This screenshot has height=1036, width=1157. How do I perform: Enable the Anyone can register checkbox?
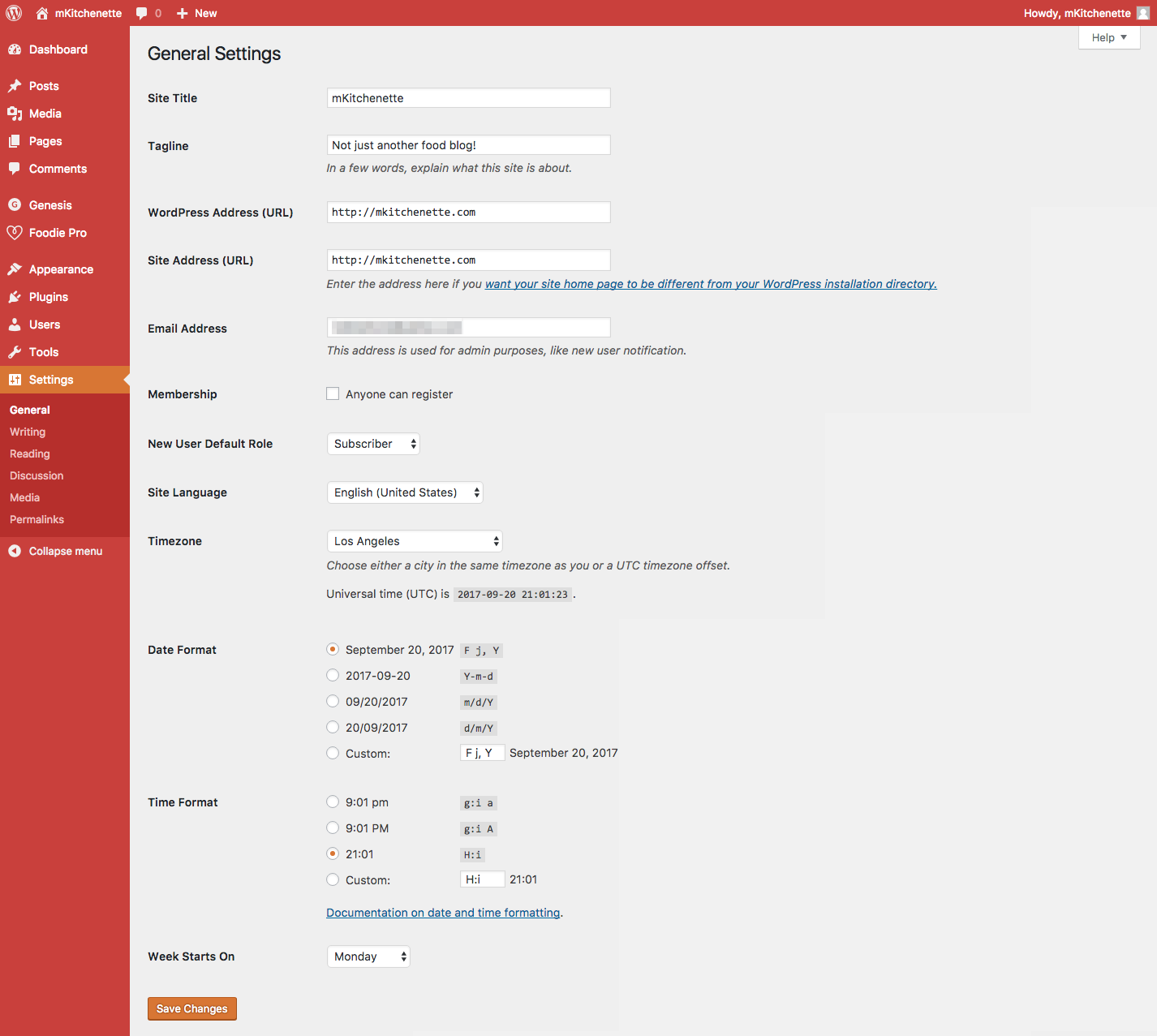click(333, 393)
